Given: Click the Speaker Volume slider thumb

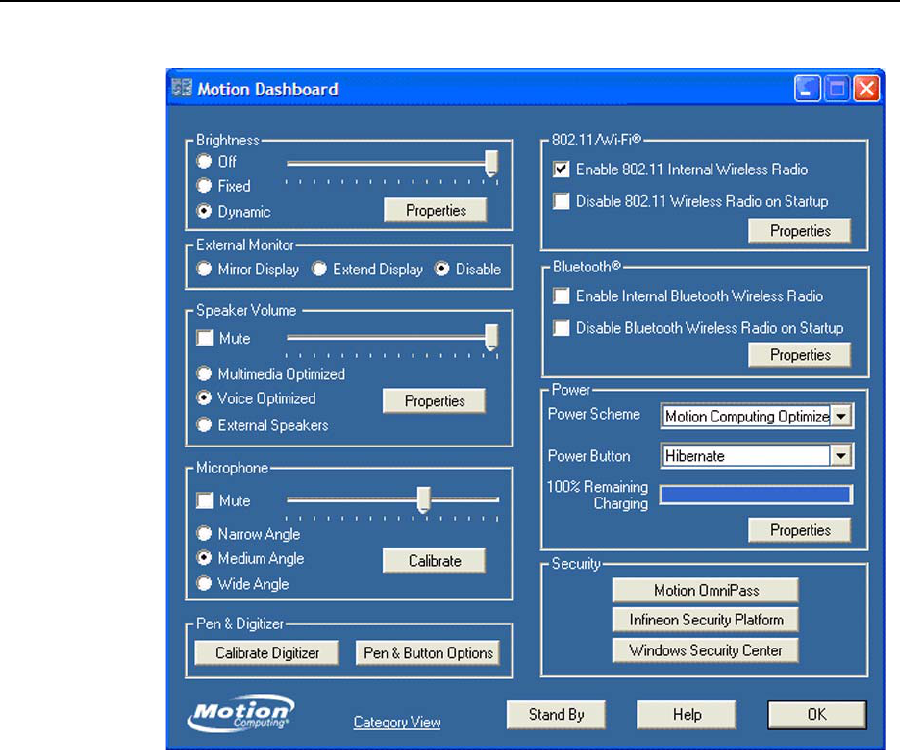Looking at the screenshot, I should 491,337.
